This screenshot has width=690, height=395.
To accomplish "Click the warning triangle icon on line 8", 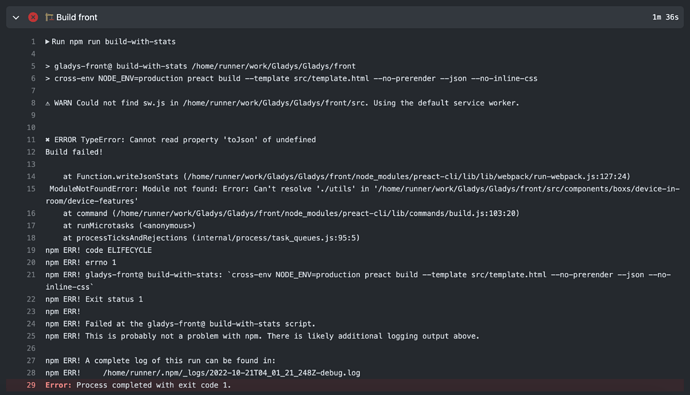I will tap(48, 103).
